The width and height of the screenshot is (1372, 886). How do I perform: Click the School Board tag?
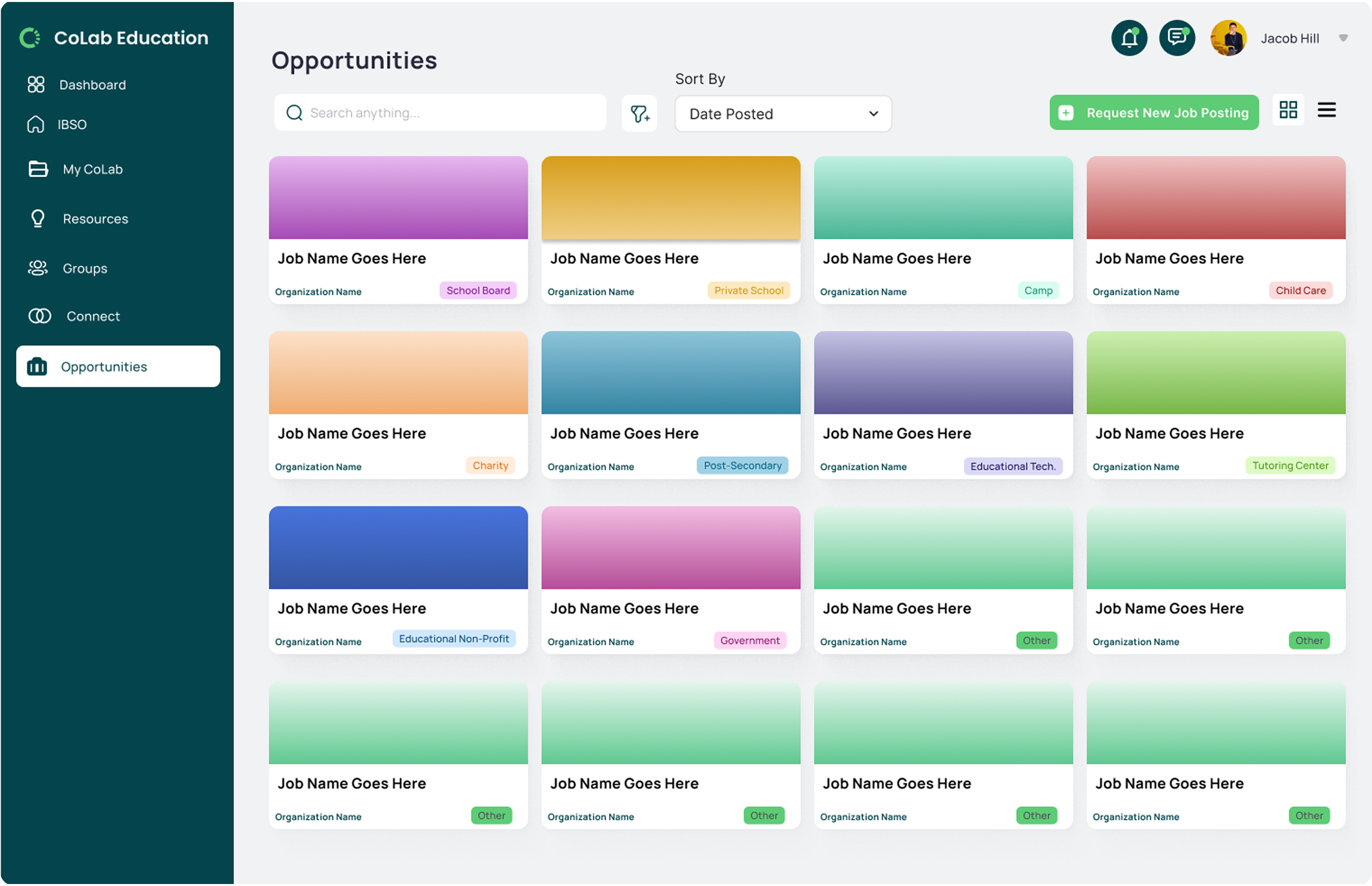coord(478,290)
